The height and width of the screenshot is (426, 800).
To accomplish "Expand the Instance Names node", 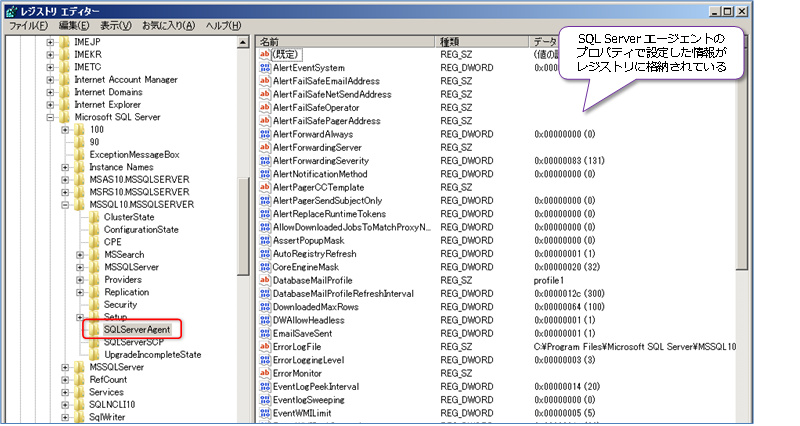I will [x=65, y=167].
